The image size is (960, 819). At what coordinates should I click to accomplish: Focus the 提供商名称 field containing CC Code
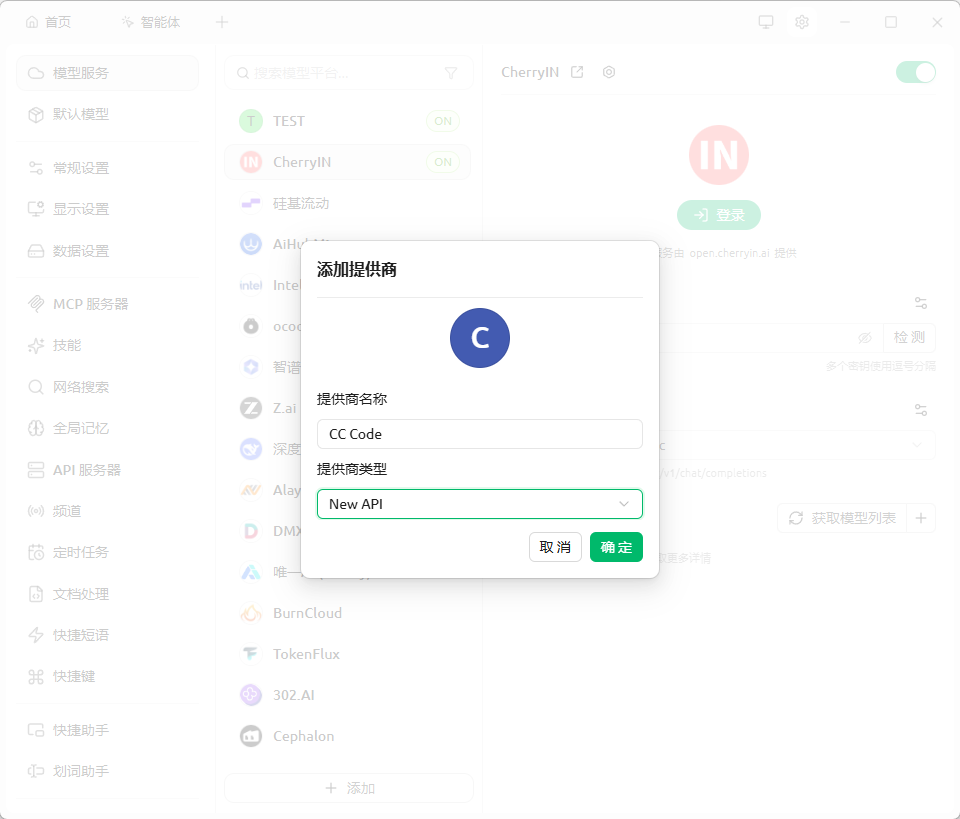(479, 434)
